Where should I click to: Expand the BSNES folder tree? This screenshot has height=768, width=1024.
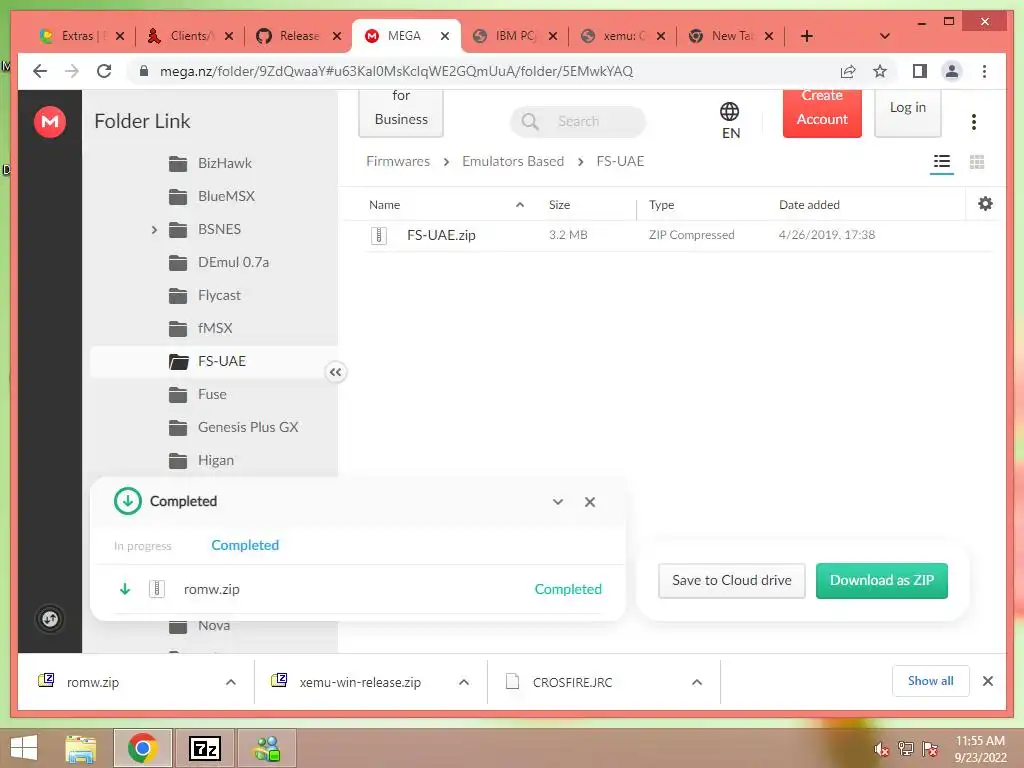click(x=154, y=229)
